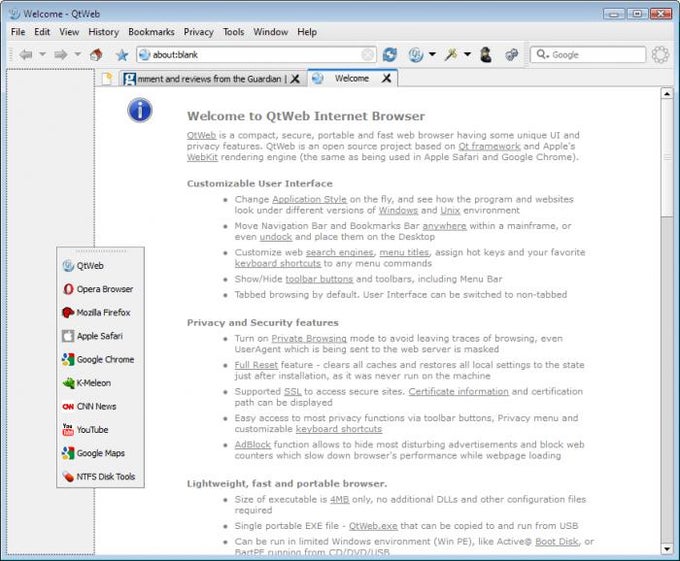Viewport: 680px width, 561px height.
Task: Open the Privacy menu
Action: 198,32
